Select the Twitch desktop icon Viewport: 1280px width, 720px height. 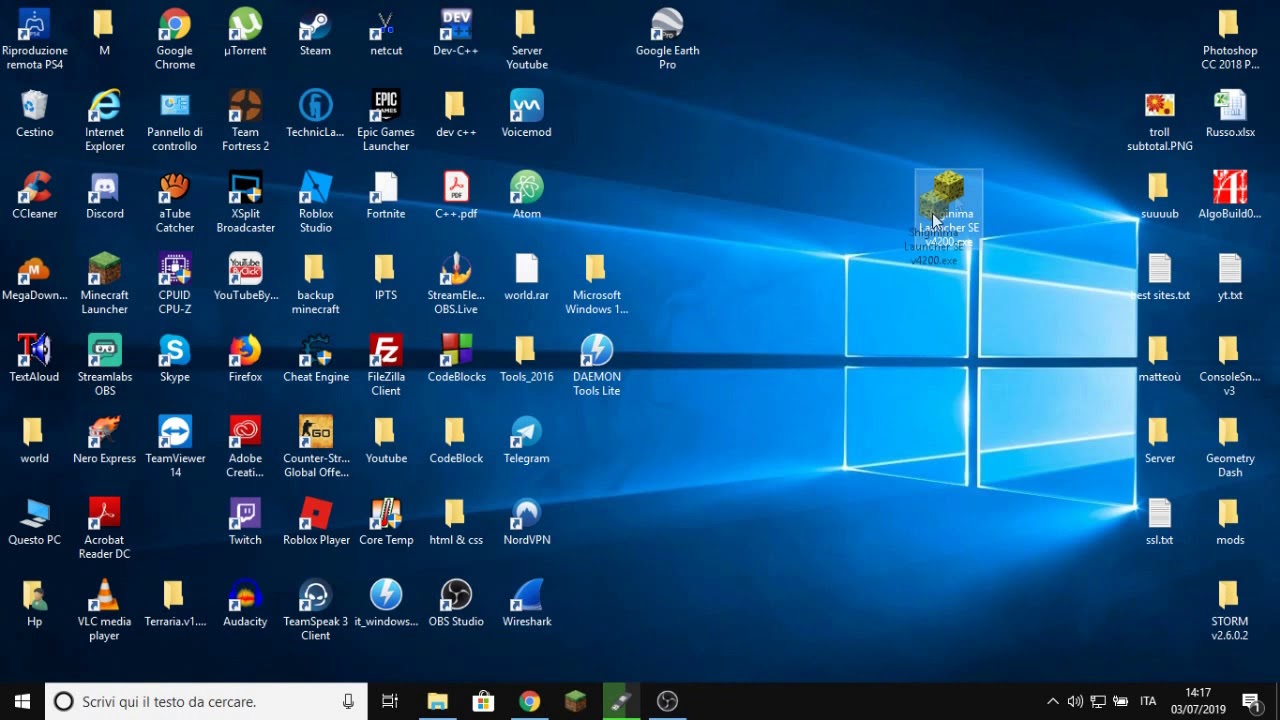[x=245, y=522]
